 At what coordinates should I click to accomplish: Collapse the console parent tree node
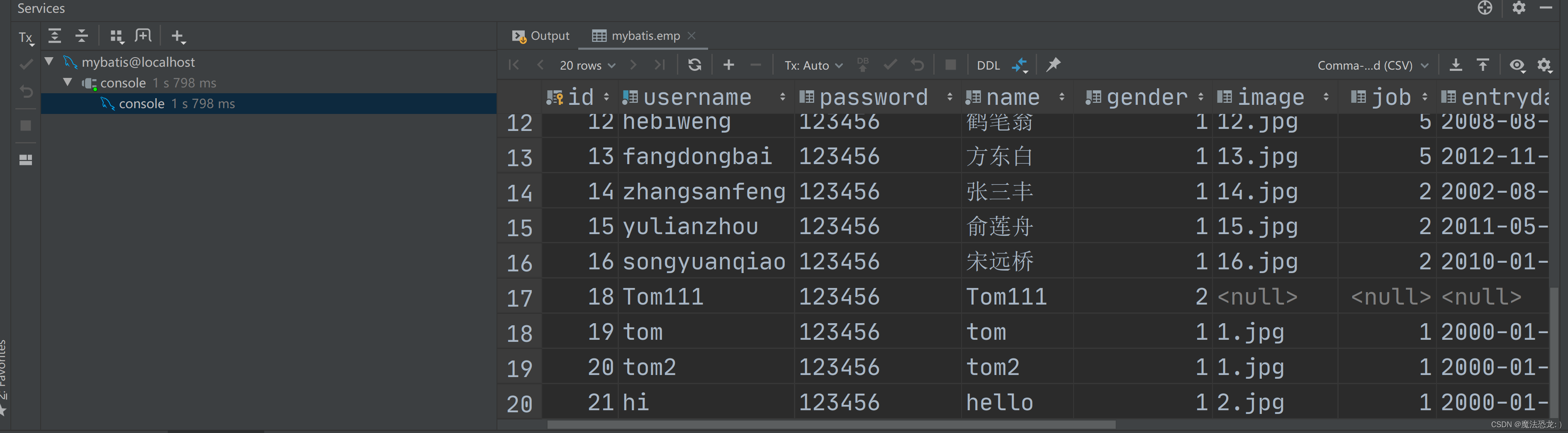click(68, 82)
